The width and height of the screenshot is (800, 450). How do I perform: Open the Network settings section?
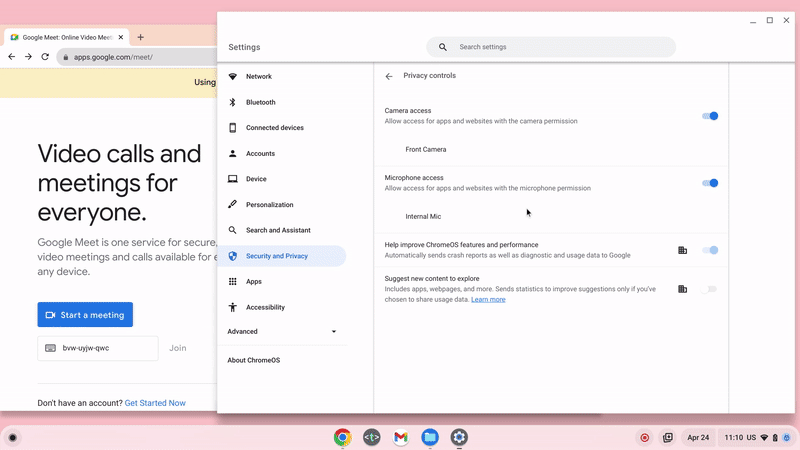click(x=259, y=77)
